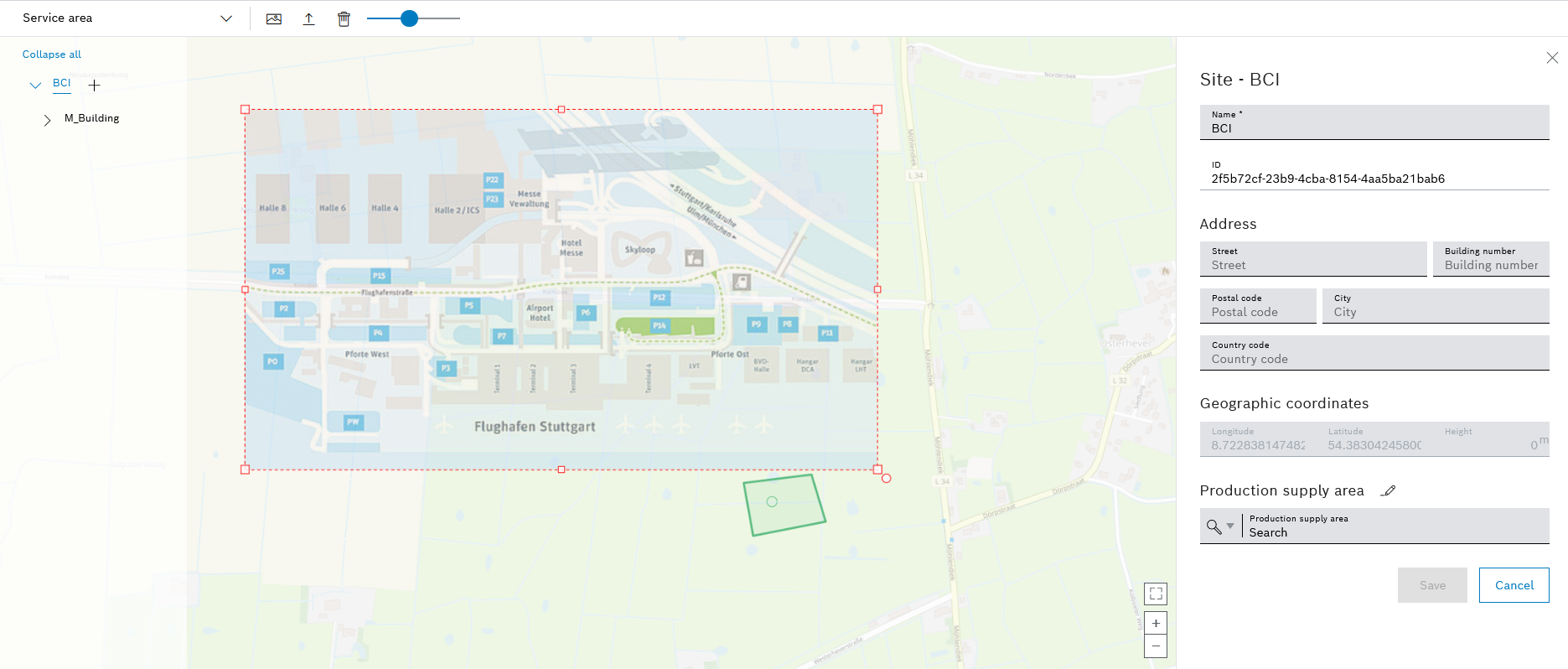The width and height of the screenshot is (1568, 669).
Task: Click the Cancel button
Action: [1514, 585]
